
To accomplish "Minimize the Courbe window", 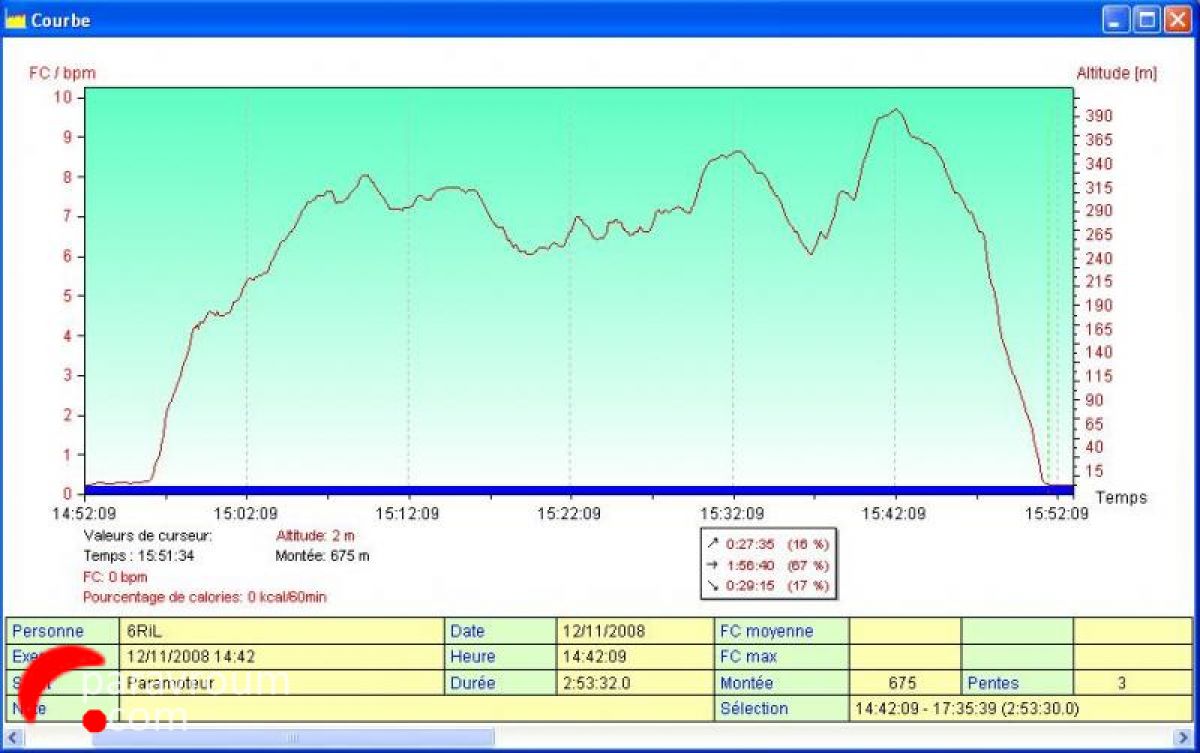I will pyautogui.click(x=1117, y=20).
